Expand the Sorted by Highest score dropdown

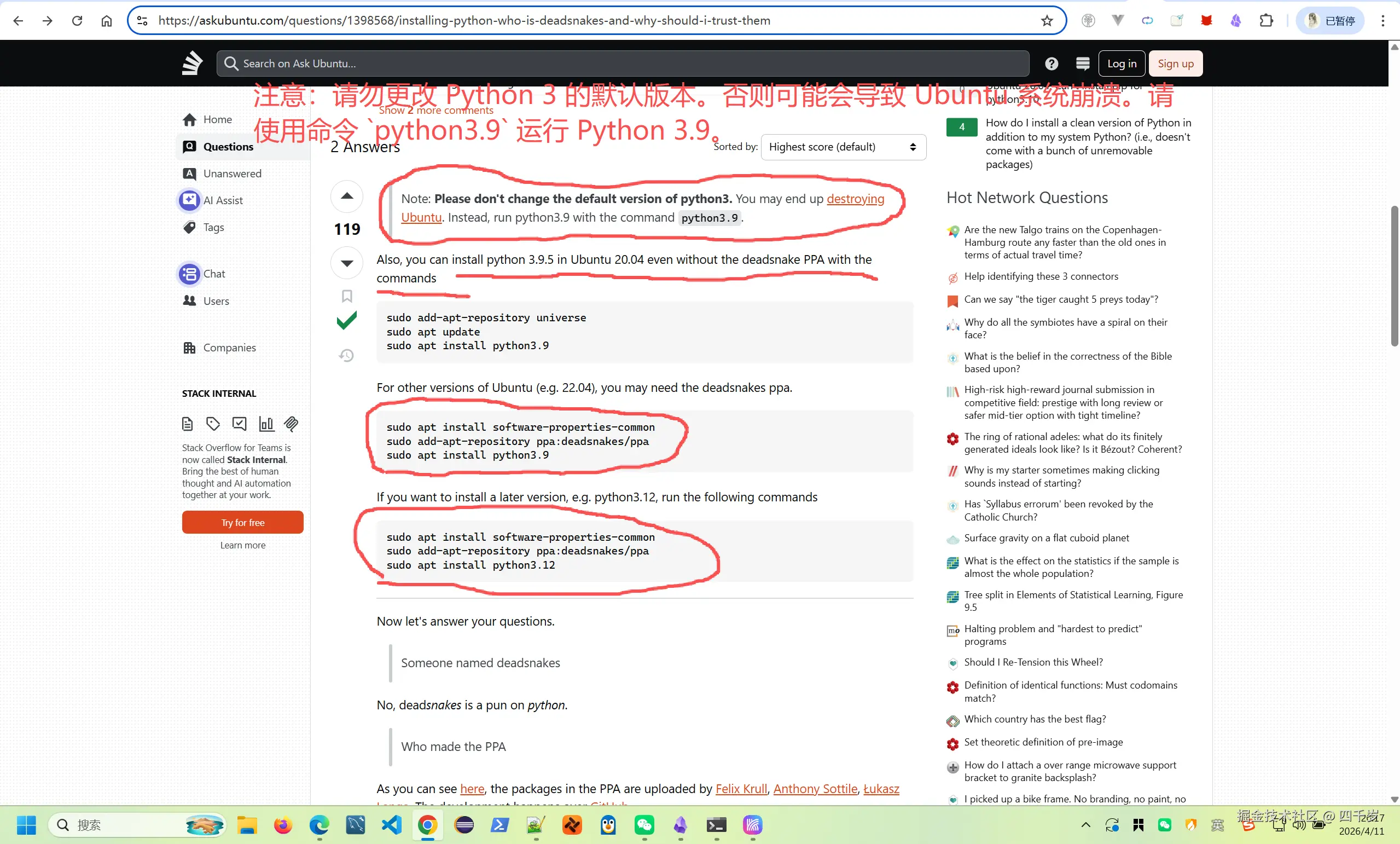tap(843, 147)
